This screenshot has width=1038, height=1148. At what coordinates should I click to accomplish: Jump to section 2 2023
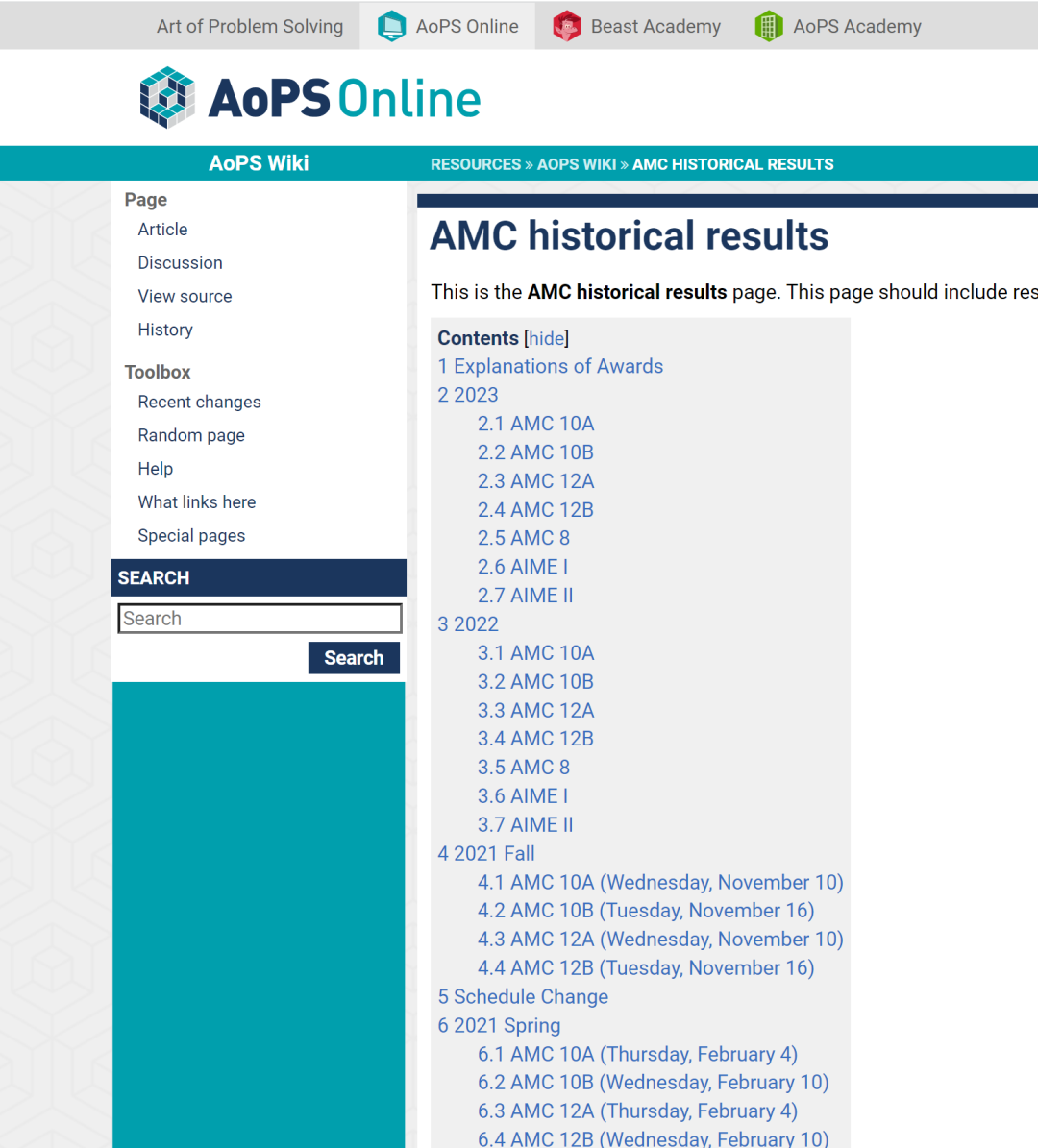coord(467,395)
